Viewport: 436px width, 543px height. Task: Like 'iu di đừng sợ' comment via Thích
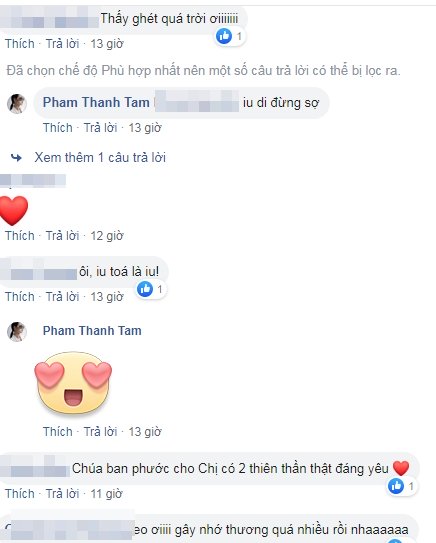[x=58, y=128]
